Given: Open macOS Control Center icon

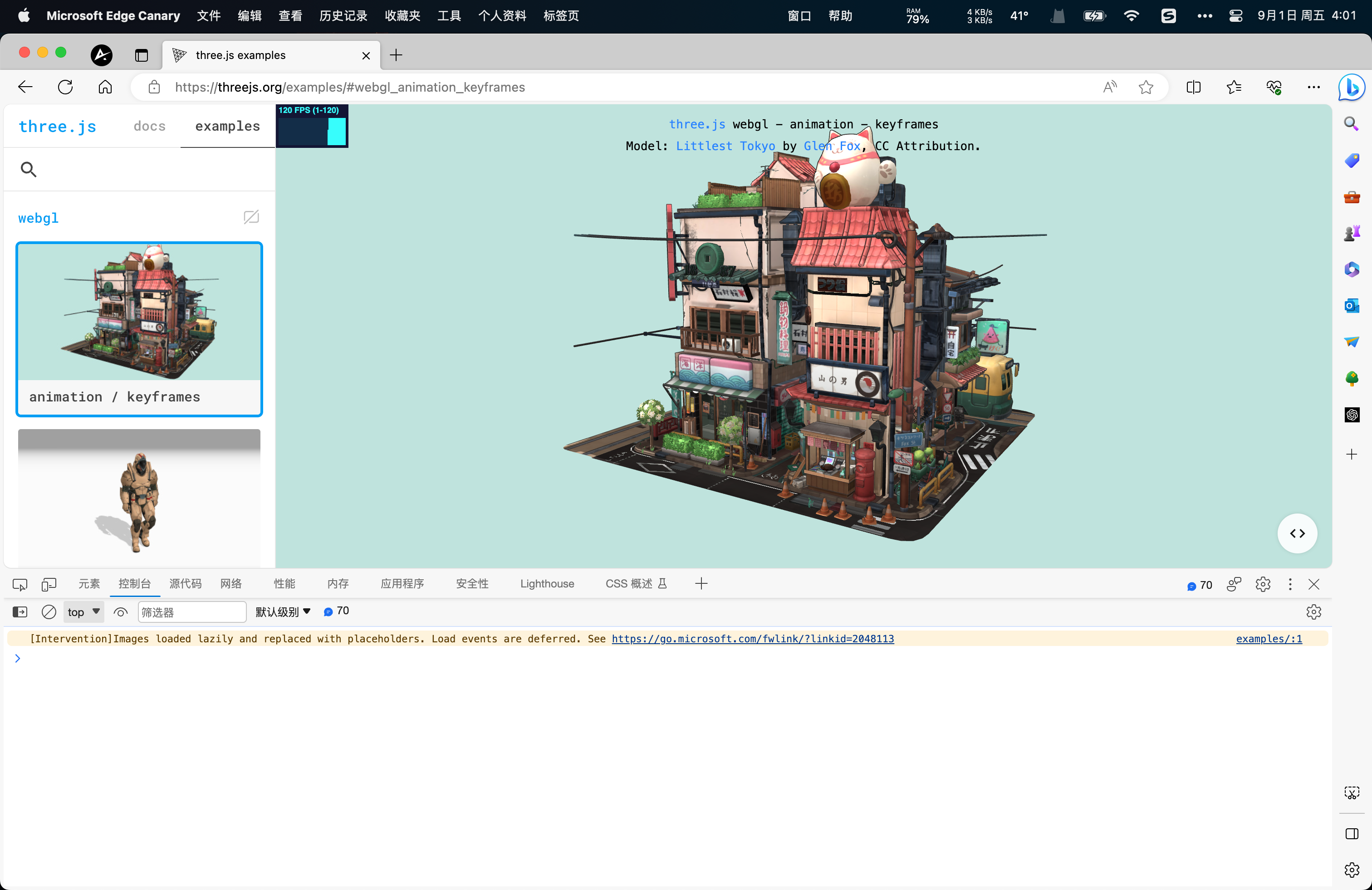Looking at the screenshot, I should pyautogui.click(x=1235, y=15).
